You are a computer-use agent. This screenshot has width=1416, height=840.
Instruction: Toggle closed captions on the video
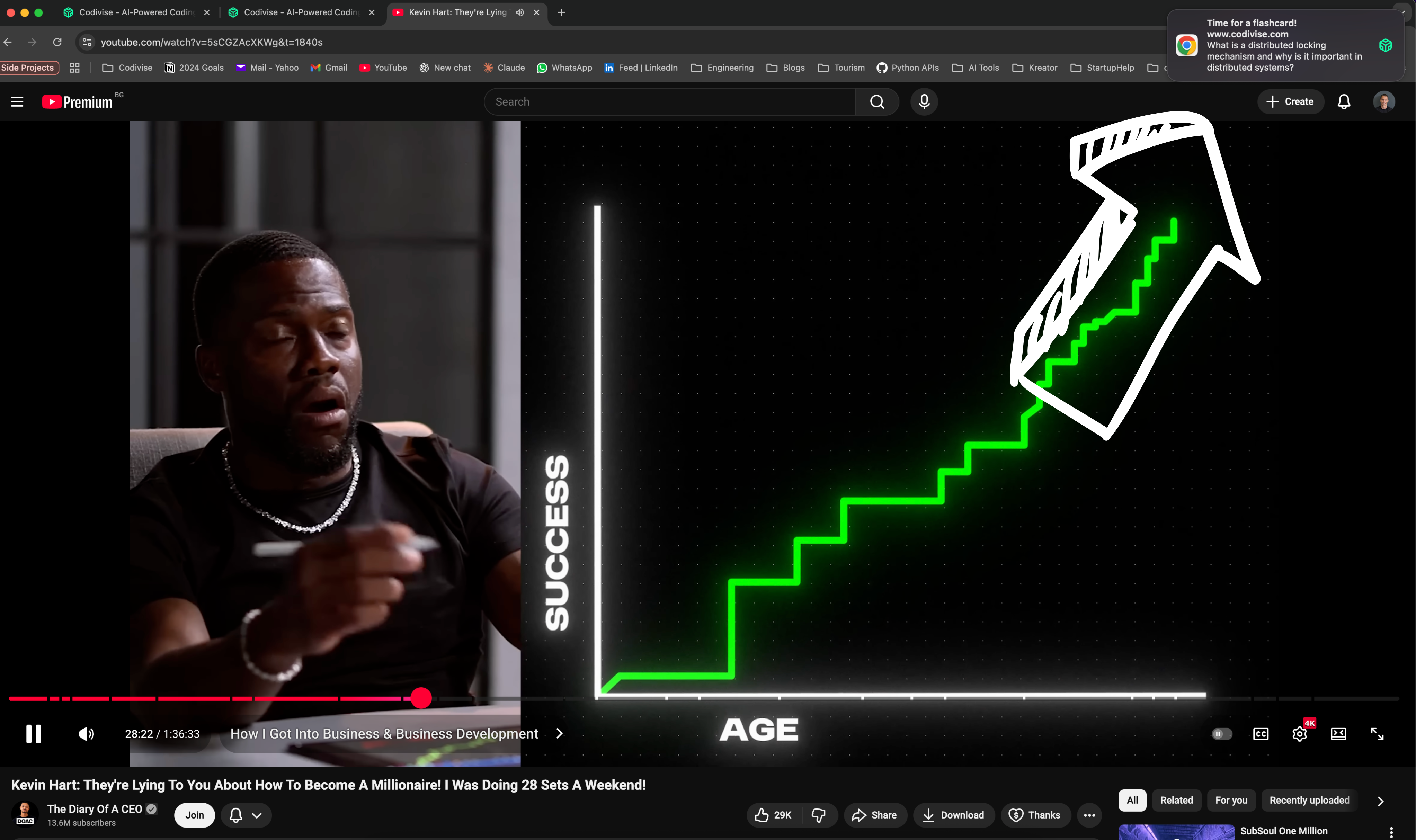tap(1261, 734)
